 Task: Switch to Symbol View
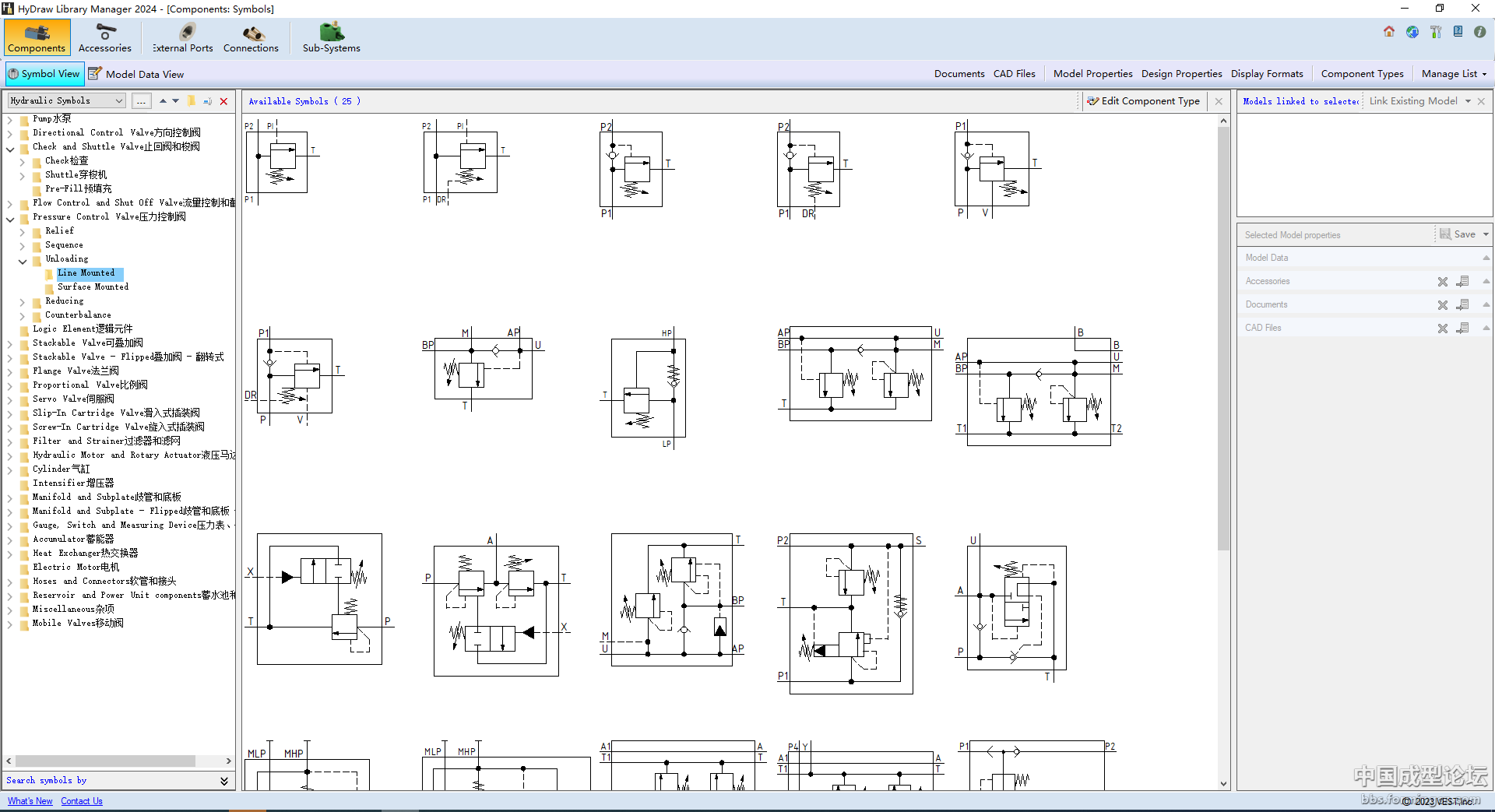pos(44,74)
